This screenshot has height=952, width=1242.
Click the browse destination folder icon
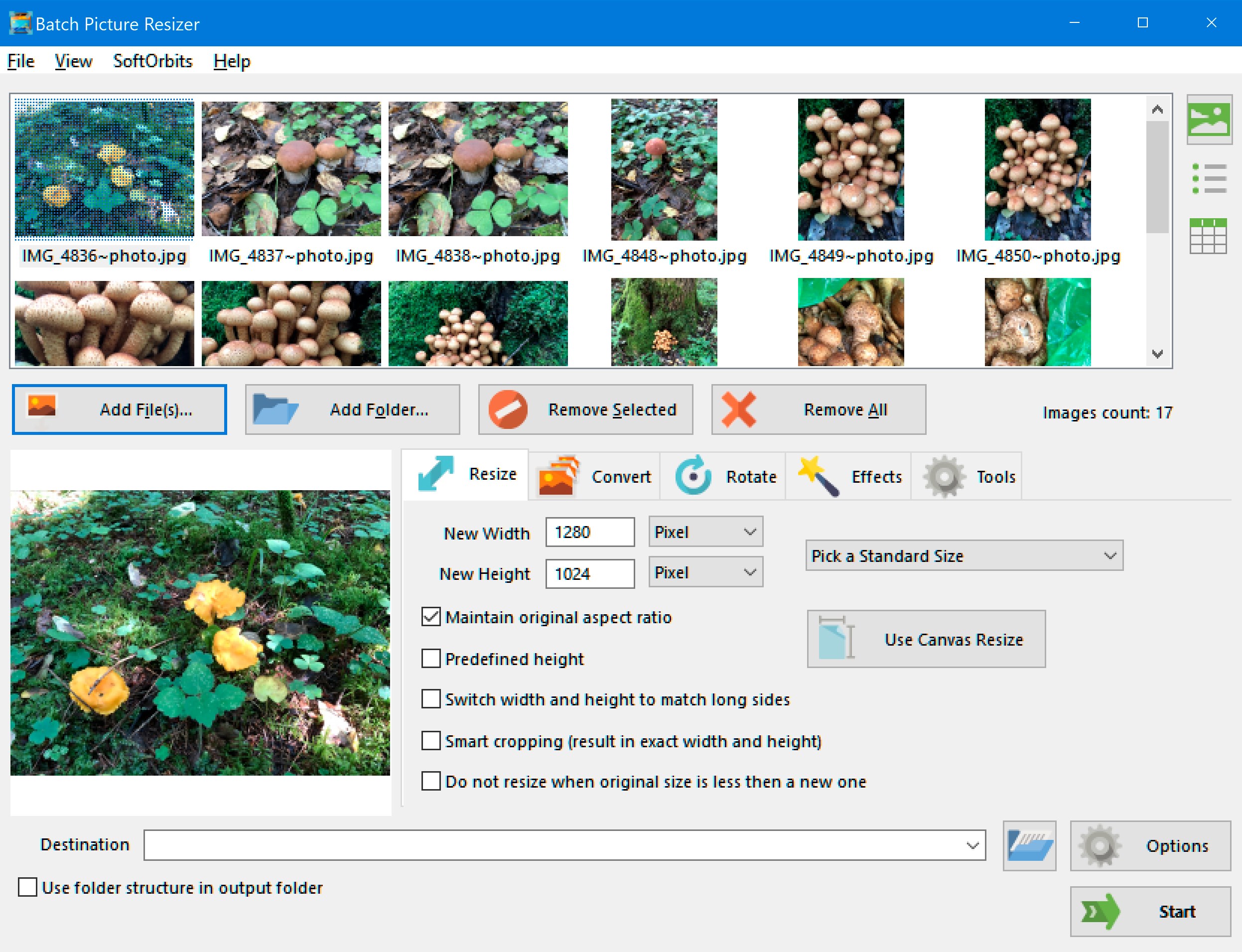coord(1029,845)
